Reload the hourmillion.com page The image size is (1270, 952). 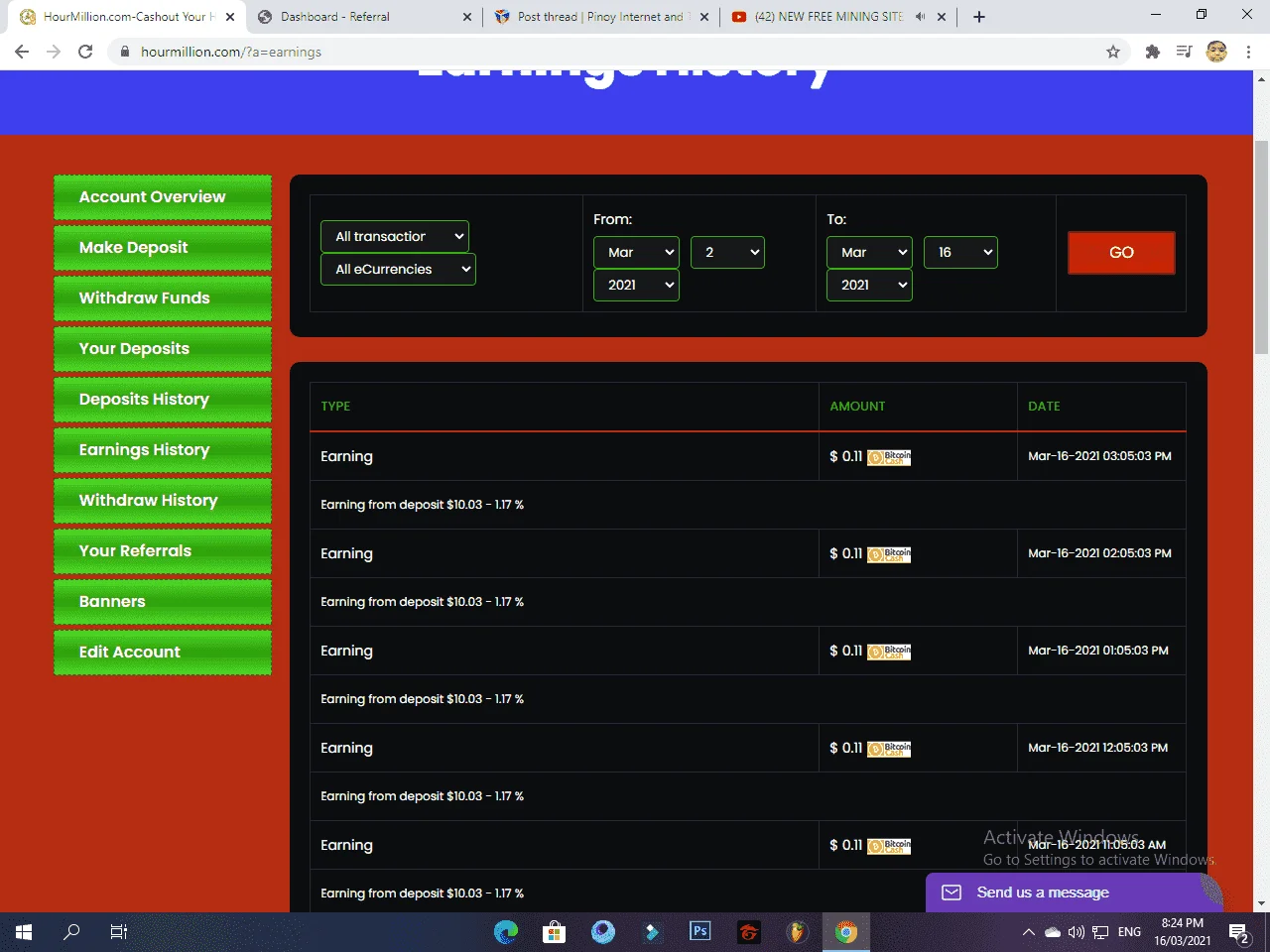[85, 52]
